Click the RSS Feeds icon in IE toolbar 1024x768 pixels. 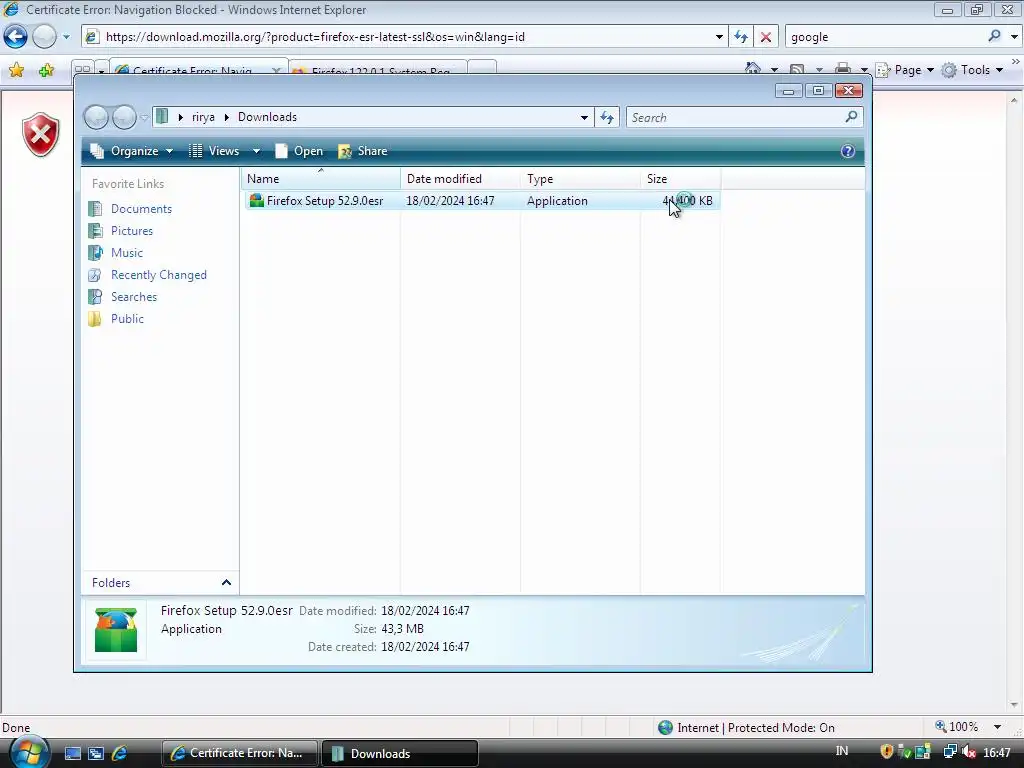click(x=797, y=69)
